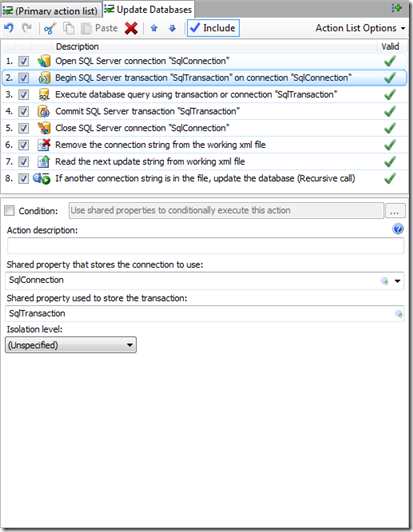Click the add action list green plus icon
The image size is (413, 532).
point(396,8)
